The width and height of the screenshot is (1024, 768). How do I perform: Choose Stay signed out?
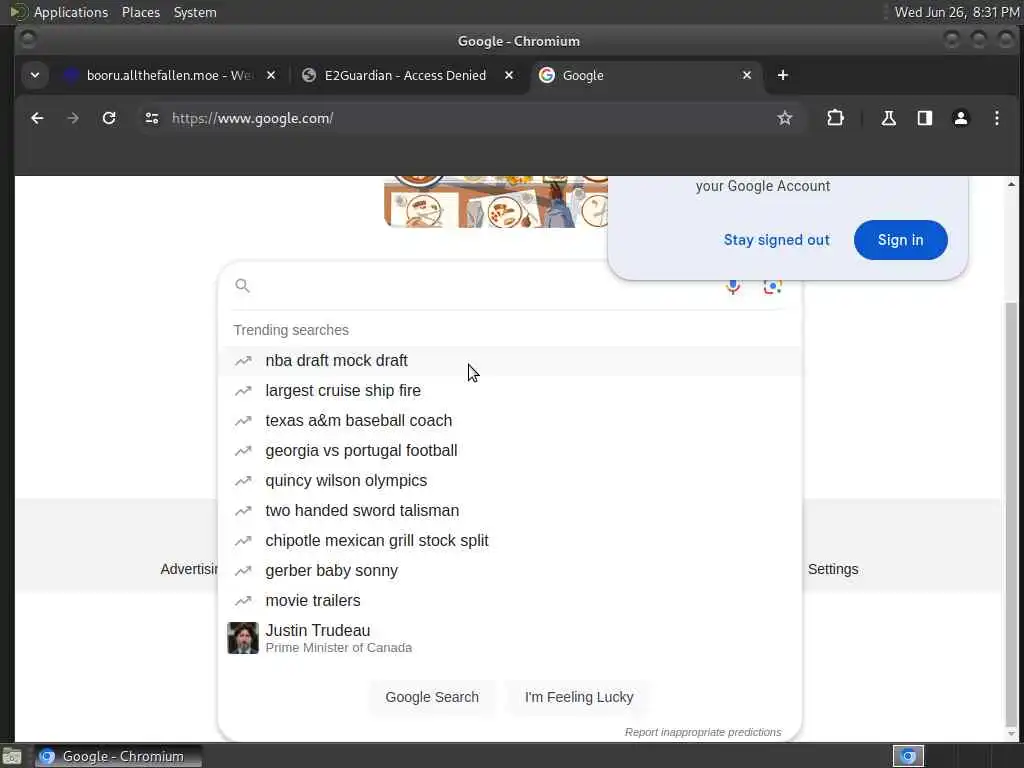[776, 240]
